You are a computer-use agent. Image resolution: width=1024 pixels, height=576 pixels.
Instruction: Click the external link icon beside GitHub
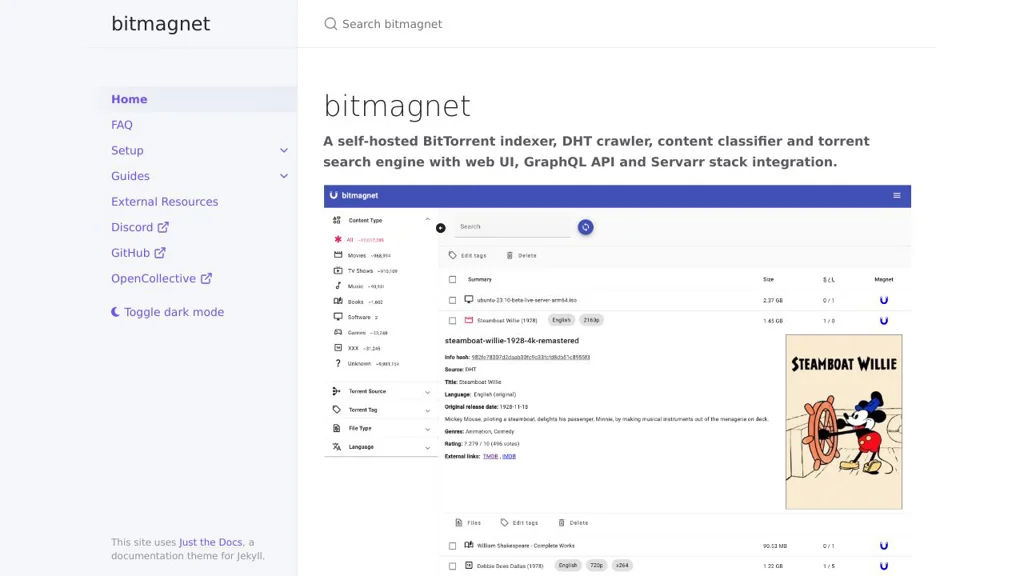pos(160,253)
